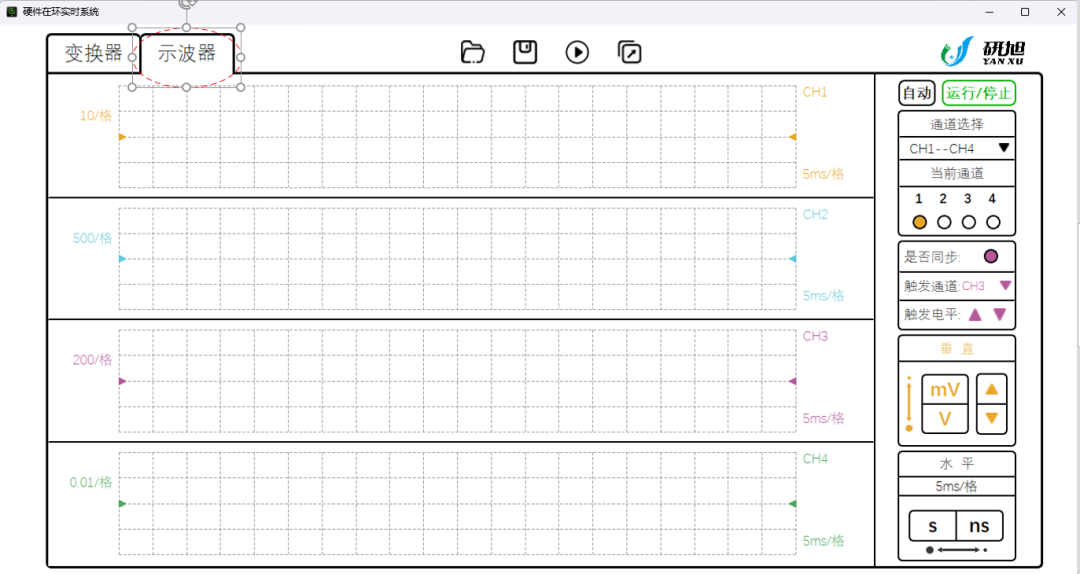The width and height of the screenshot is (1080, 574).
Task: Click the ns horizontal time button
Action: pyautogui.click(x=979, y=526)
